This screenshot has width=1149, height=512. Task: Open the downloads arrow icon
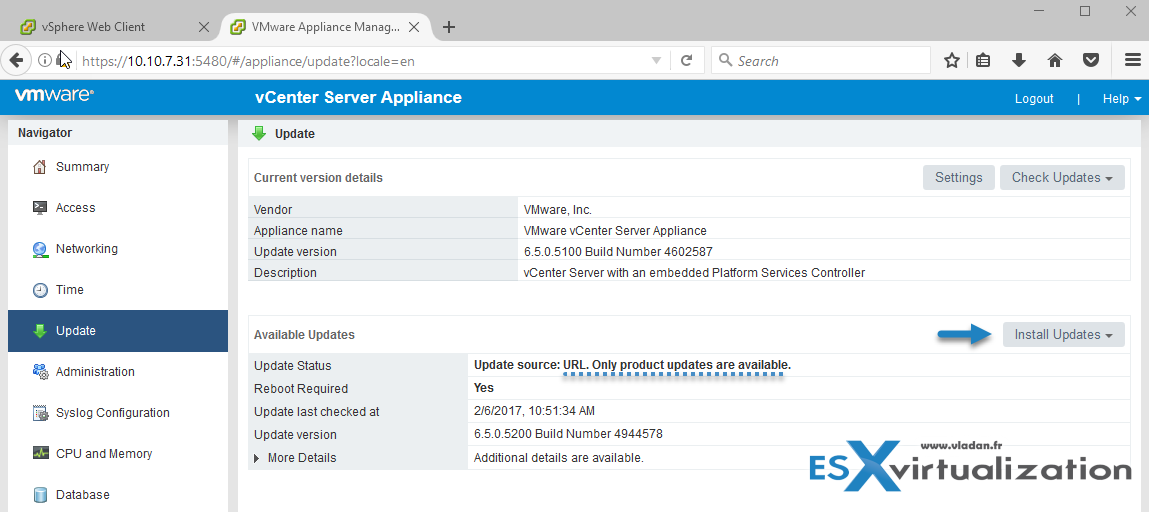(x=1019, y=61)
